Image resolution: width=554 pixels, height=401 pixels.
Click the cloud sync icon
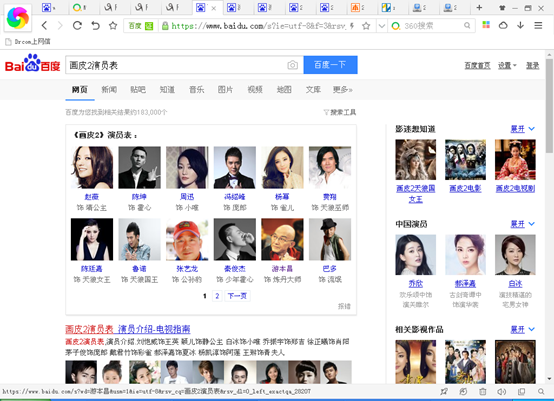[x=503, y=25]
